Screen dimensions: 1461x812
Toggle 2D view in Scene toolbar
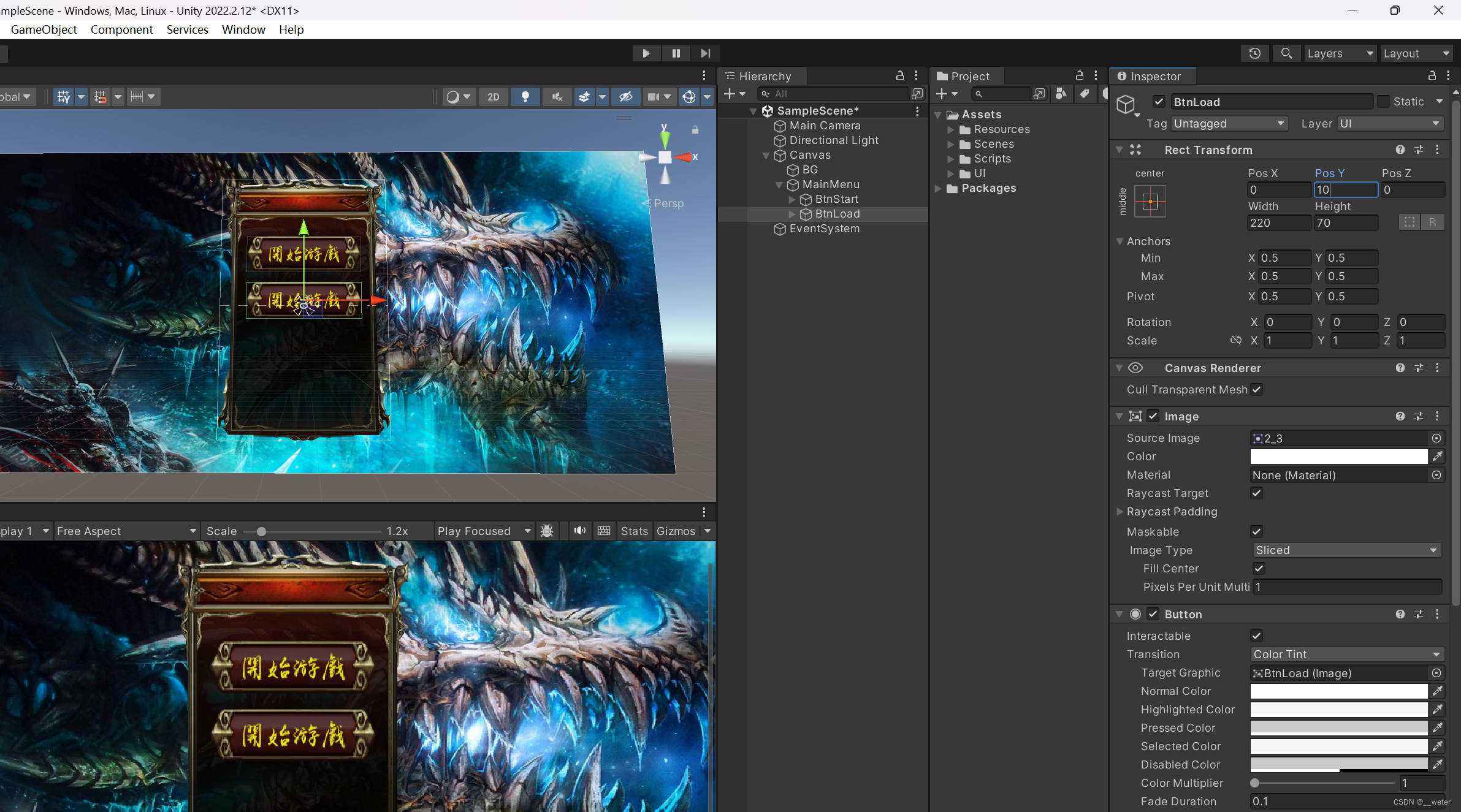click(x=494, y=97)
